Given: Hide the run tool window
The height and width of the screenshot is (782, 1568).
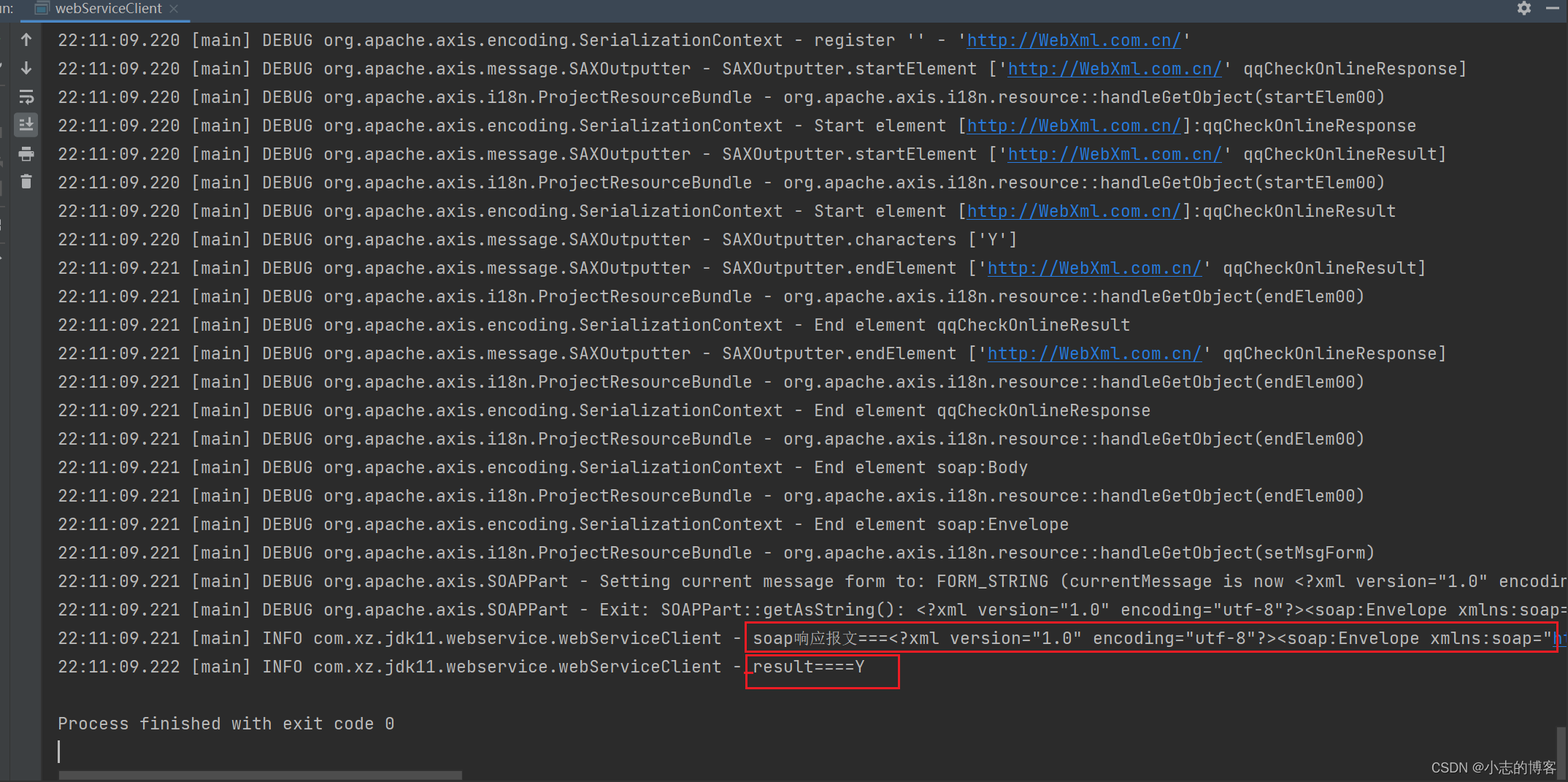Looking at the screenshot, I should (1553, 8).
